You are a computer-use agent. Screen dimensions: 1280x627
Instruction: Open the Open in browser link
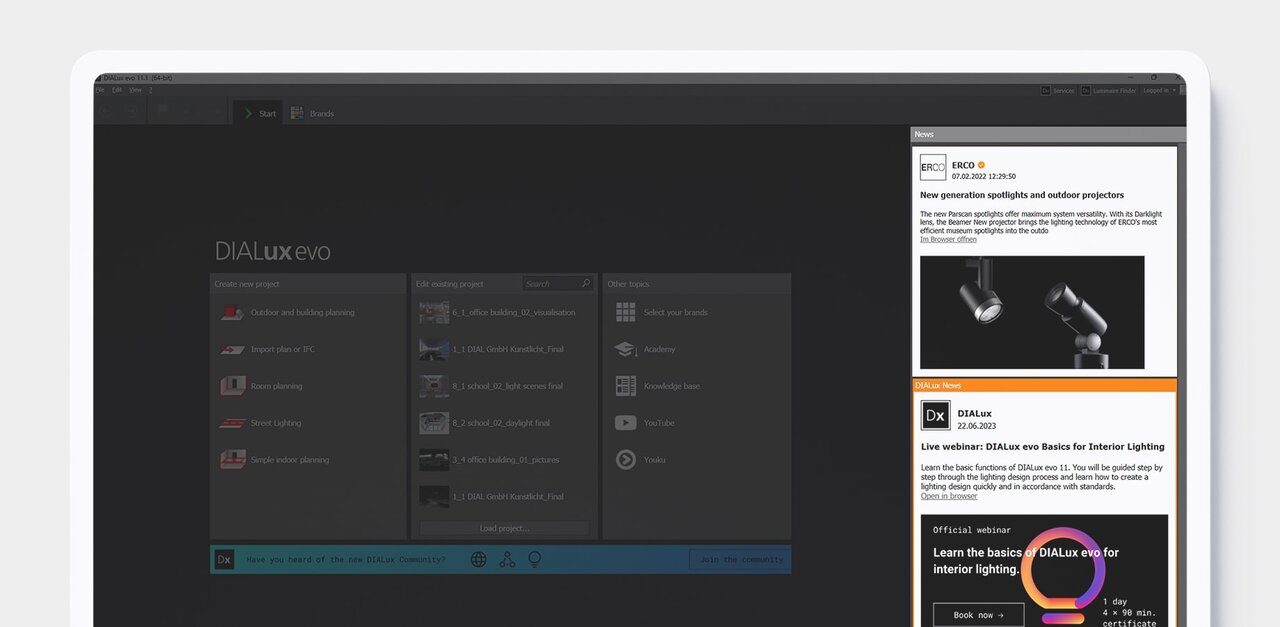pos(949,496)
